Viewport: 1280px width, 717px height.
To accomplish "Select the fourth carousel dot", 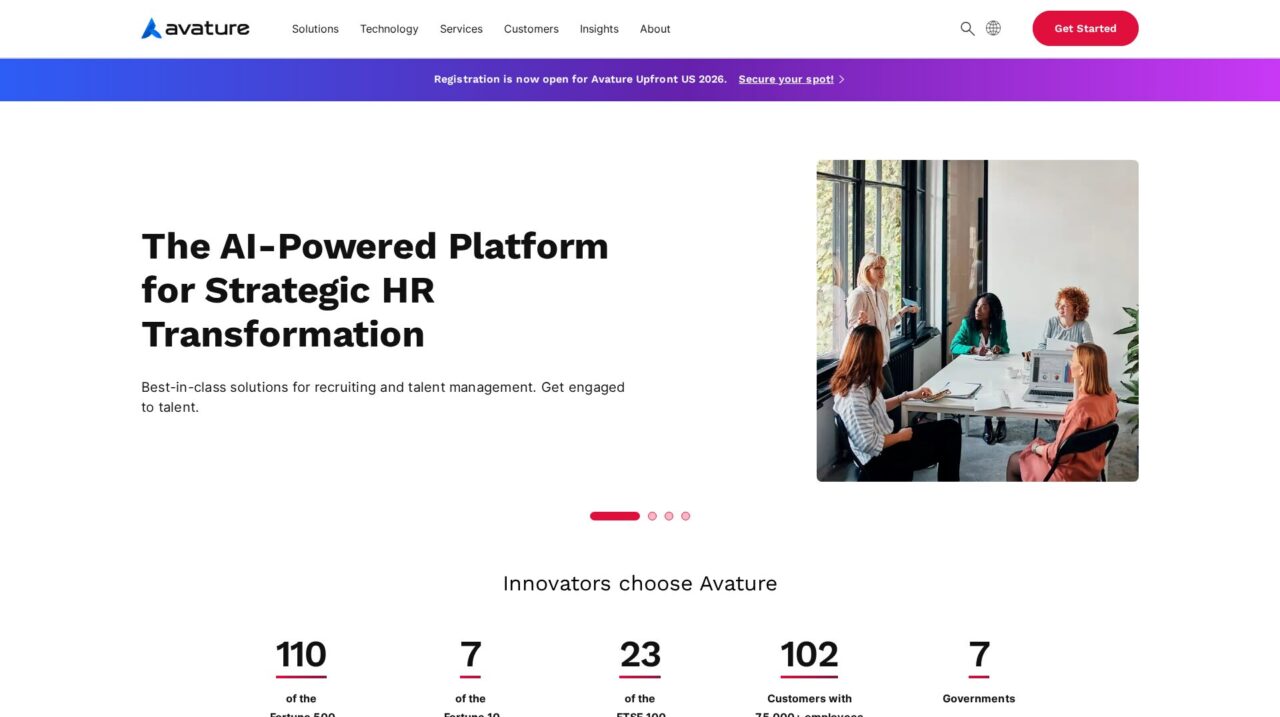I will pyautogui.click(x=685, y=515).
